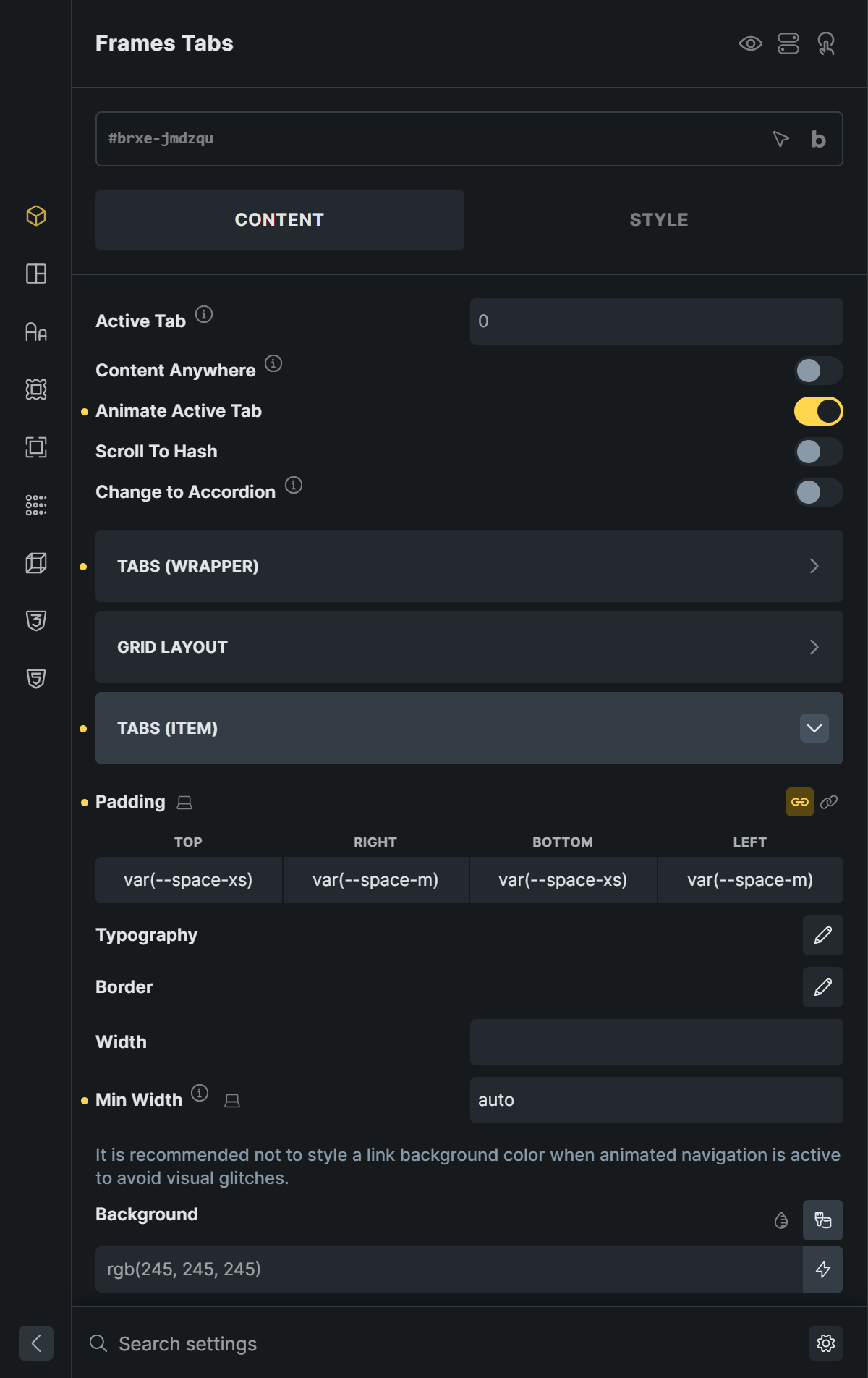Image resolution: width=868 pixels, height=1378 pixels.
Task: Toggle the Content Anywhere switch
Action: [x=819, y=371]
